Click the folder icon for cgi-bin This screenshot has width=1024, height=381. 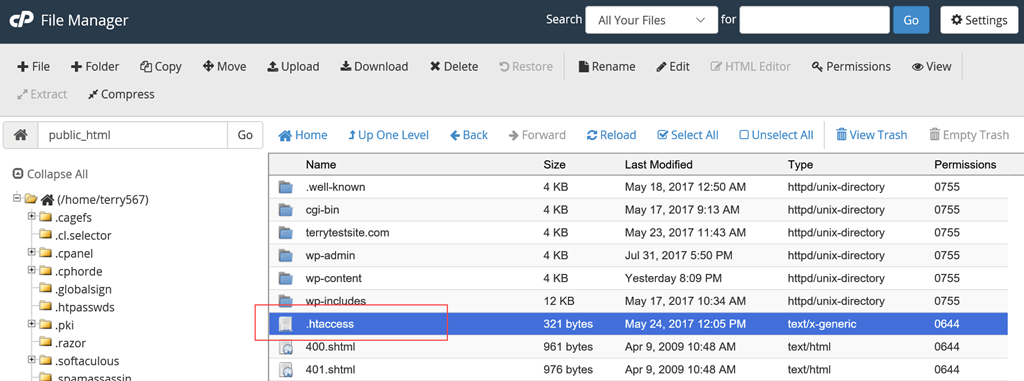point(286,210)
